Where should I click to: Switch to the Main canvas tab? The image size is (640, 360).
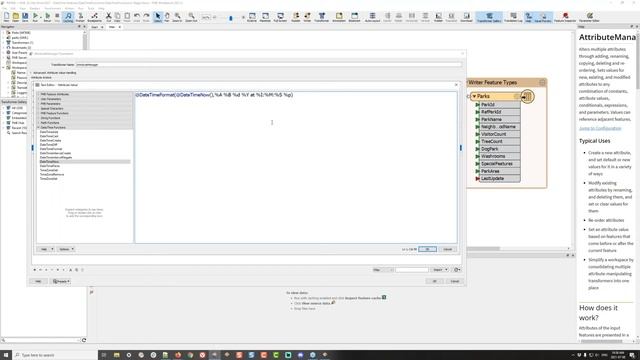pos(112,27)
